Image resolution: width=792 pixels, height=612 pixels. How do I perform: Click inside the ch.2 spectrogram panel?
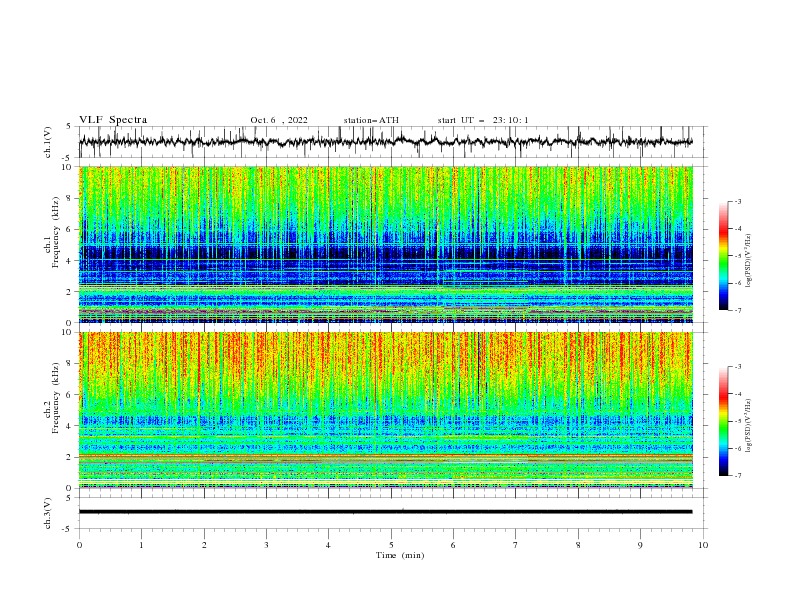point(386,410)
